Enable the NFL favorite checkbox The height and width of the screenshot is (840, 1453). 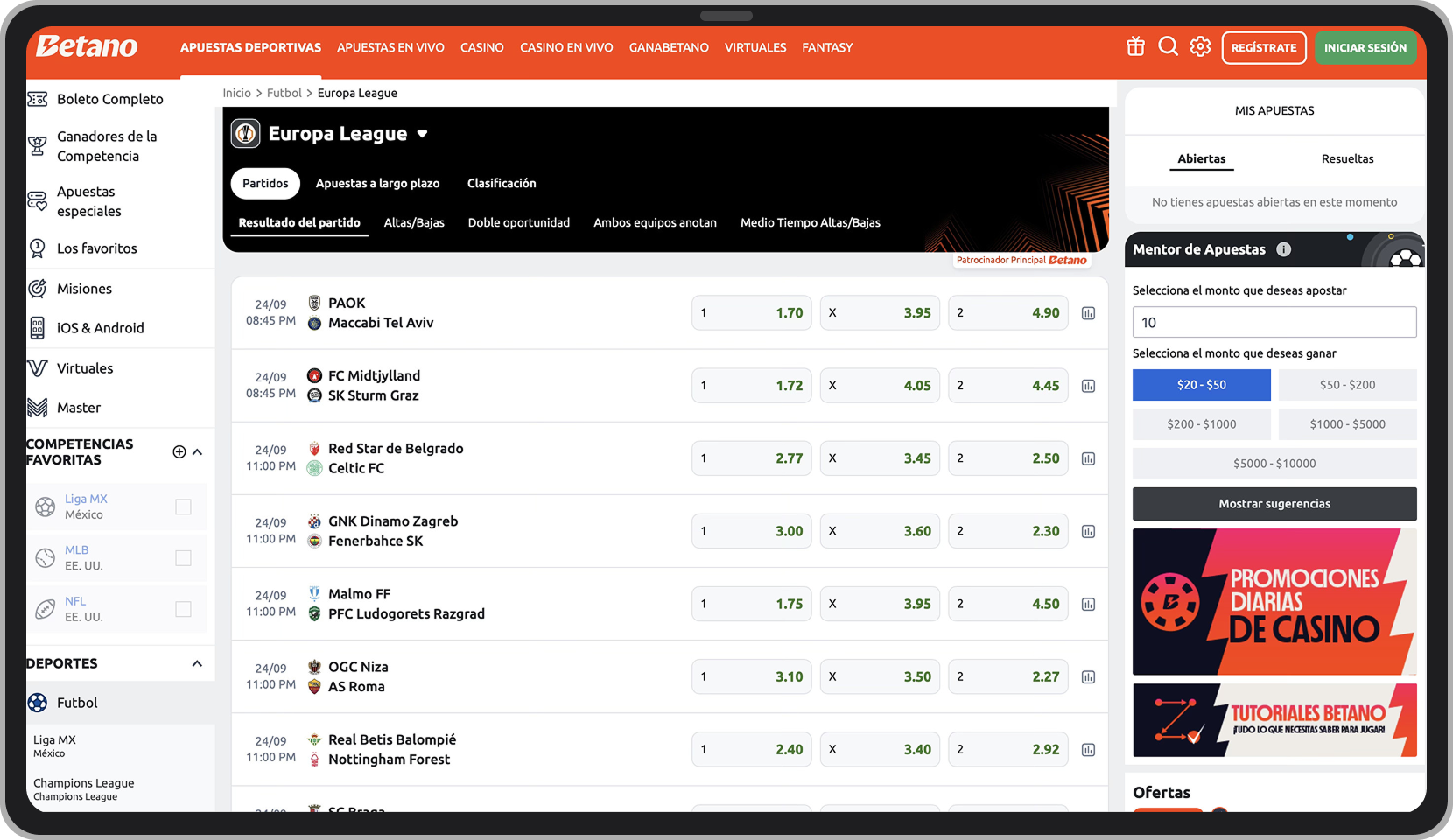click(x=183, y=609)
